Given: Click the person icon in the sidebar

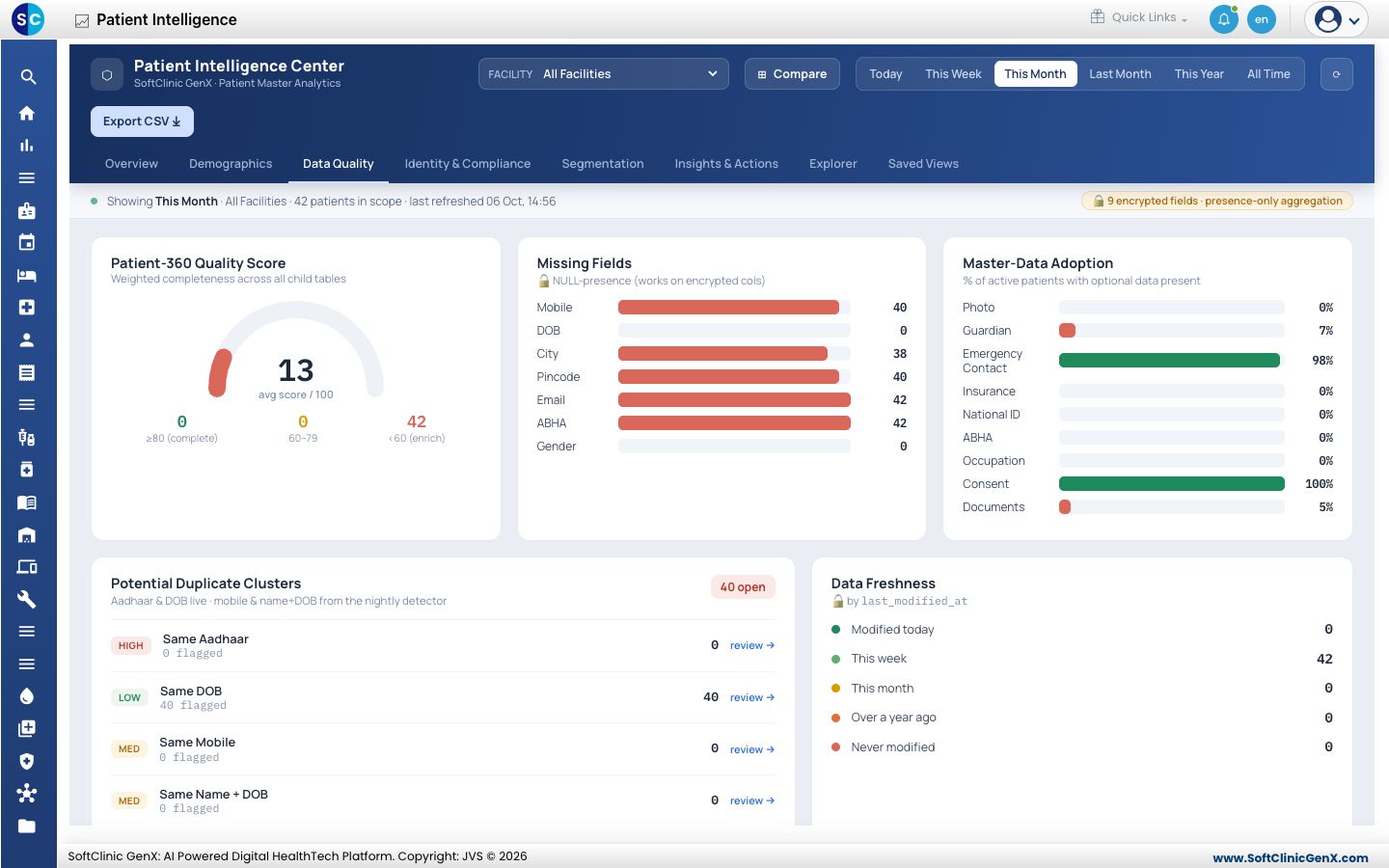Looking at the screenshot, I should [27, 339].
